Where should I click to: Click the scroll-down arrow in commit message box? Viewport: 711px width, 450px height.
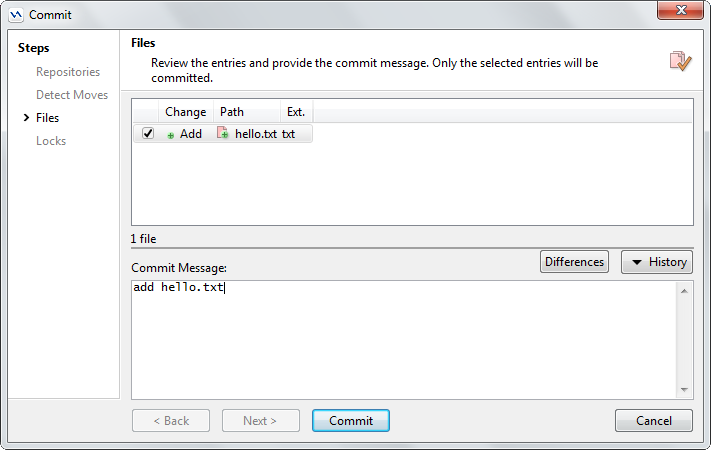click(x=685, y=389)
